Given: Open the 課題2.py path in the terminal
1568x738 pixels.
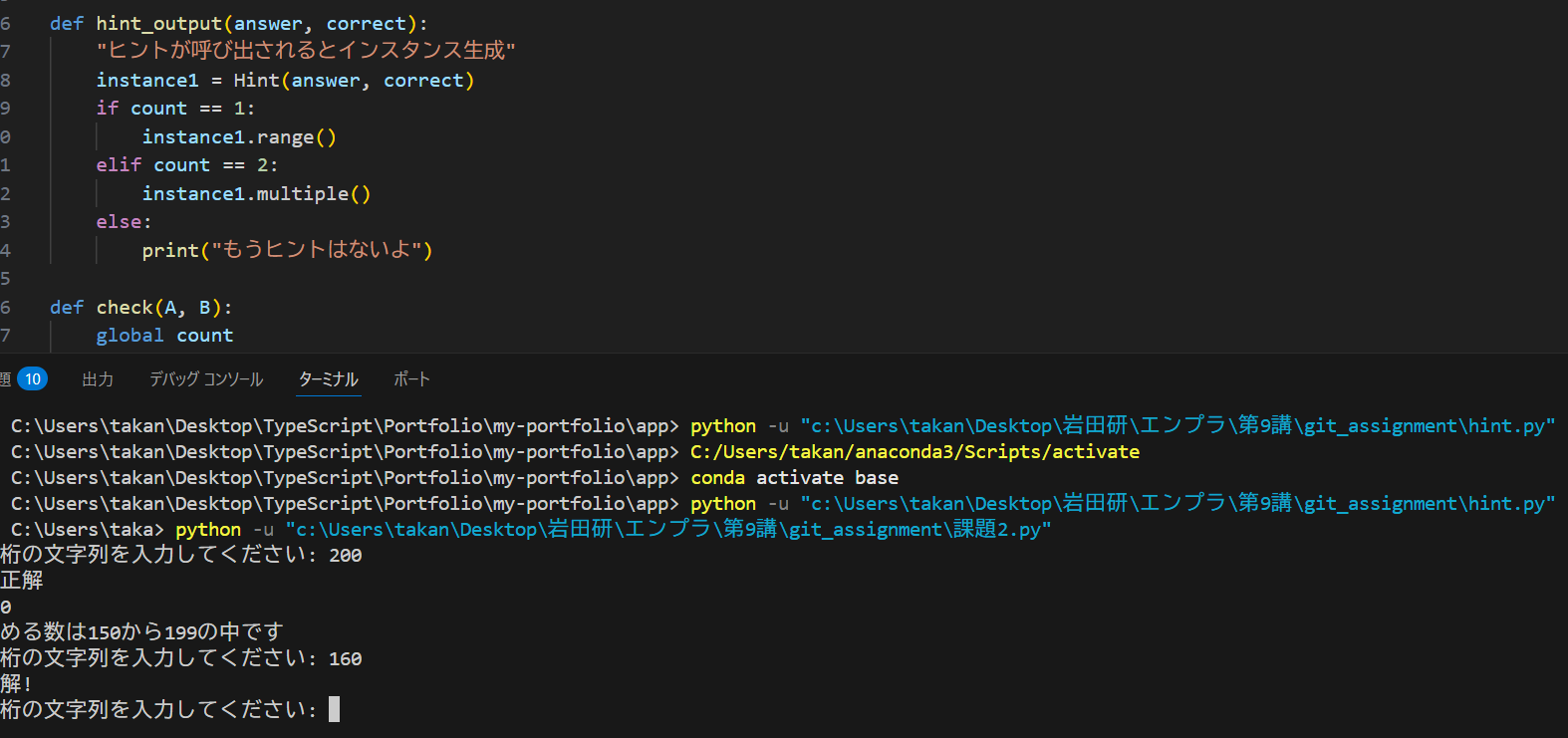Looking at the screenshot, I should pyautogui.click(x=667, y=530).
